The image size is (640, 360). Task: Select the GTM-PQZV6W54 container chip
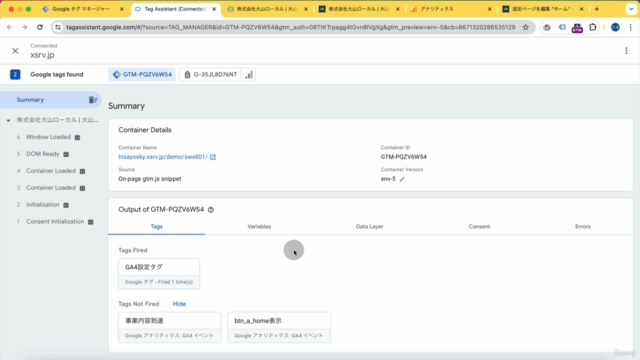(142, 75)
